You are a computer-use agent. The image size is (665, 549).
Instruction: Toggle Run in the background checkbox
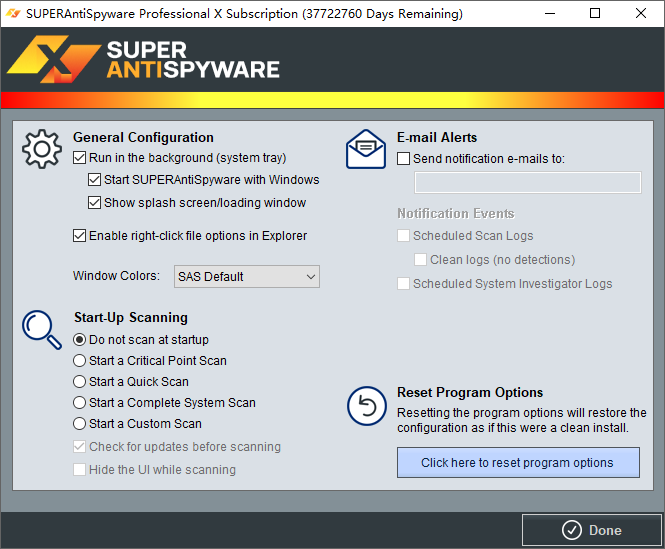click(x=79, y=158)
